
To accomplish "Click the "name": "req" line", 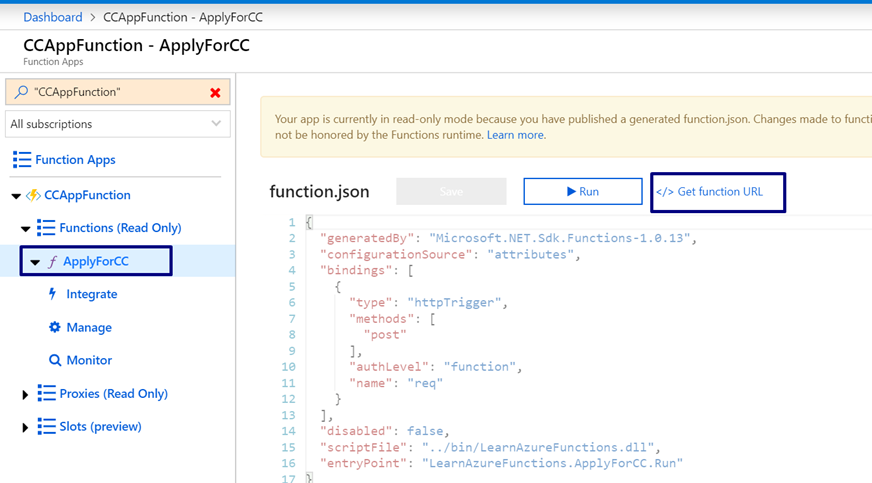I will 396,383.
